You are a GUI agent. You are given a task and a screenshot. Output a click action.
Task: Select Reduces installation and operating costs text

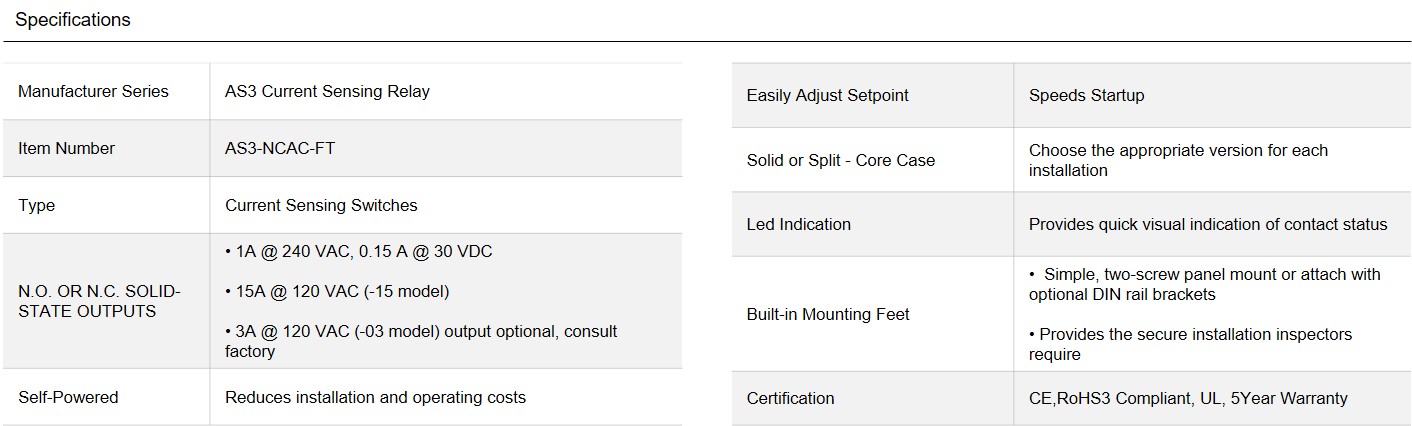tap(375, 397)
